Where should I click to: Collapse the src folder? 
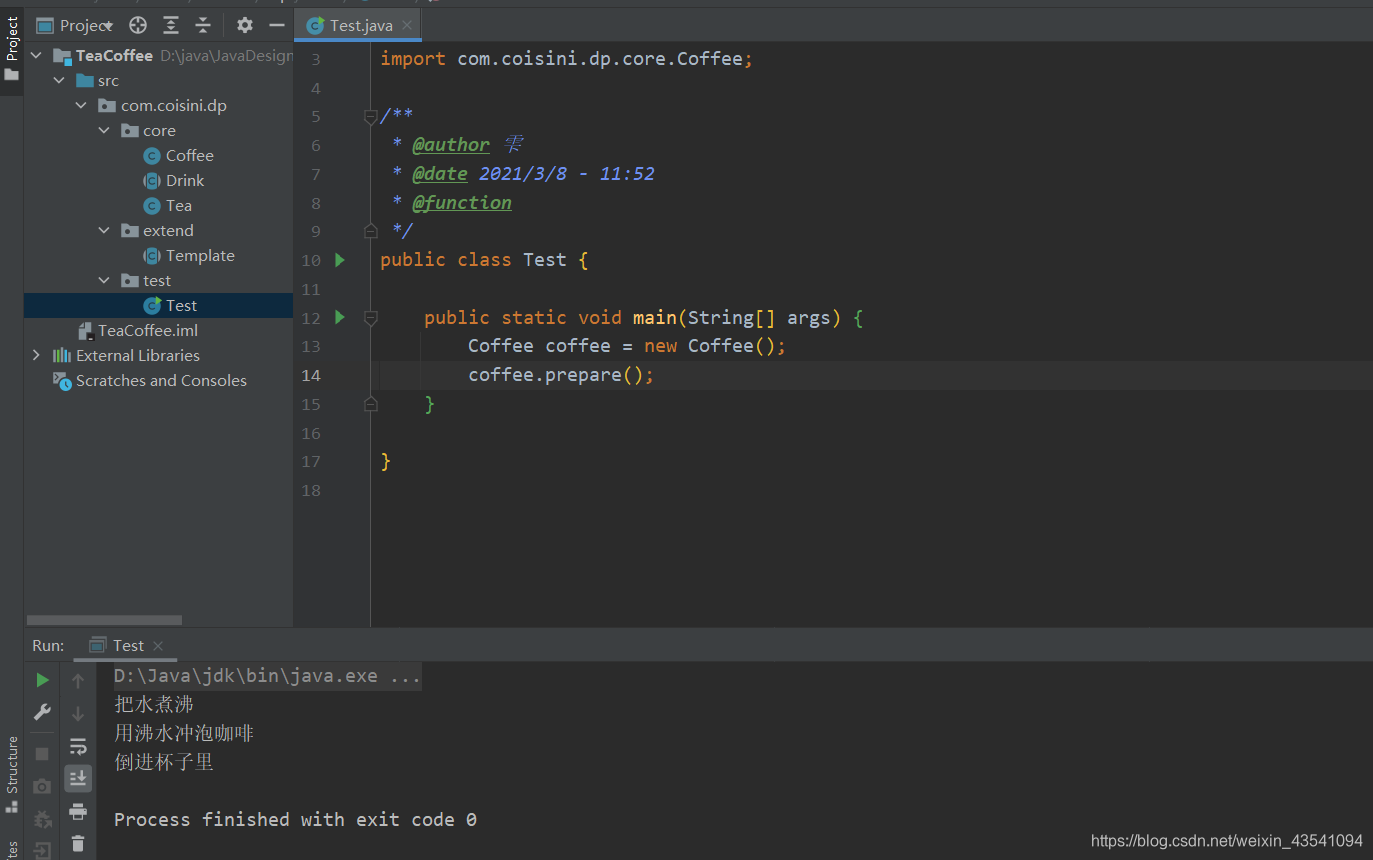(59, 80)
